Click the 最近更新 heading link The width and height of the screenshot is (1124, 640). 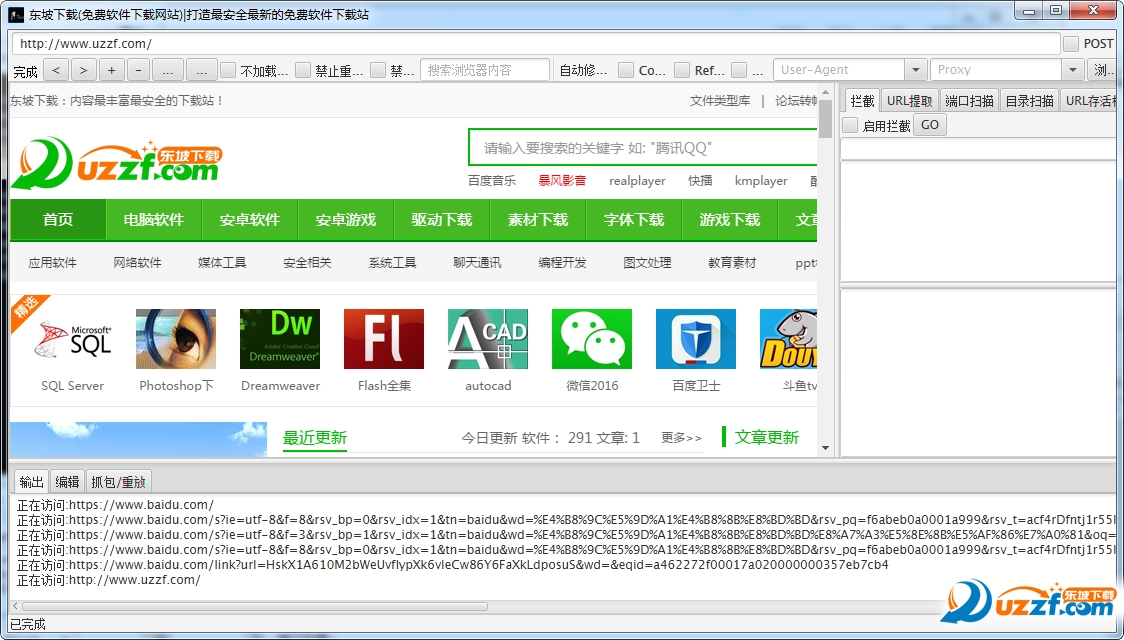tap(315, 438)
